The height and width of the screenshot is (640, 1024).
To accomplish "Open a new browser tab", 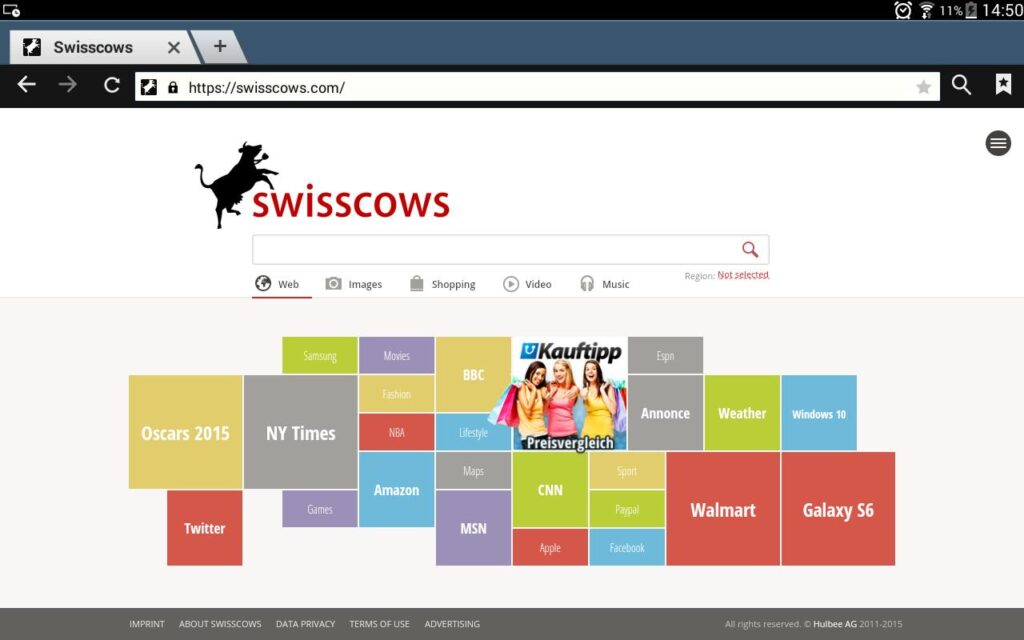I will (218, 44).
